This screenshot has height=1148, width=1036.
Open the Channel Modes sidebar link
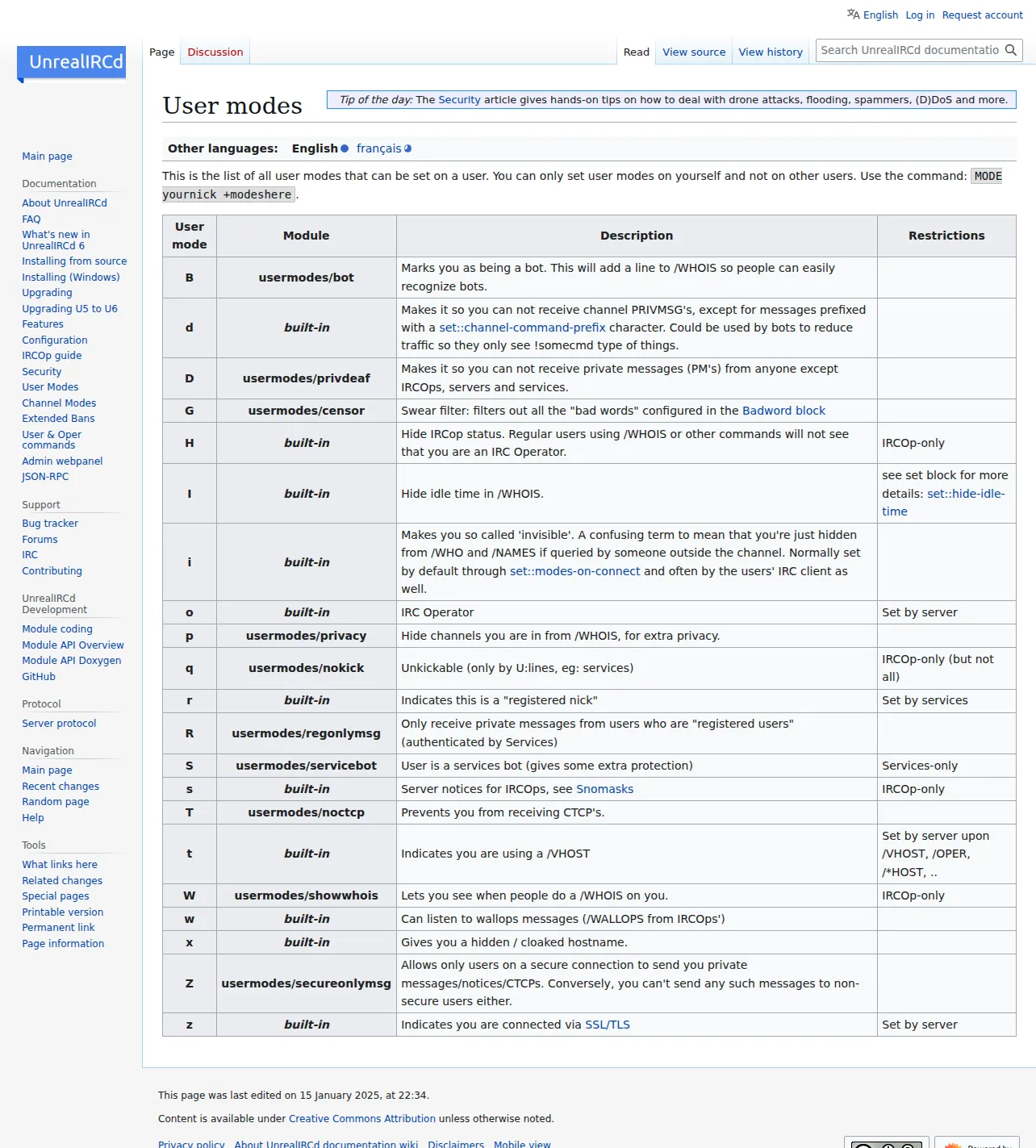tap(59, 403)
